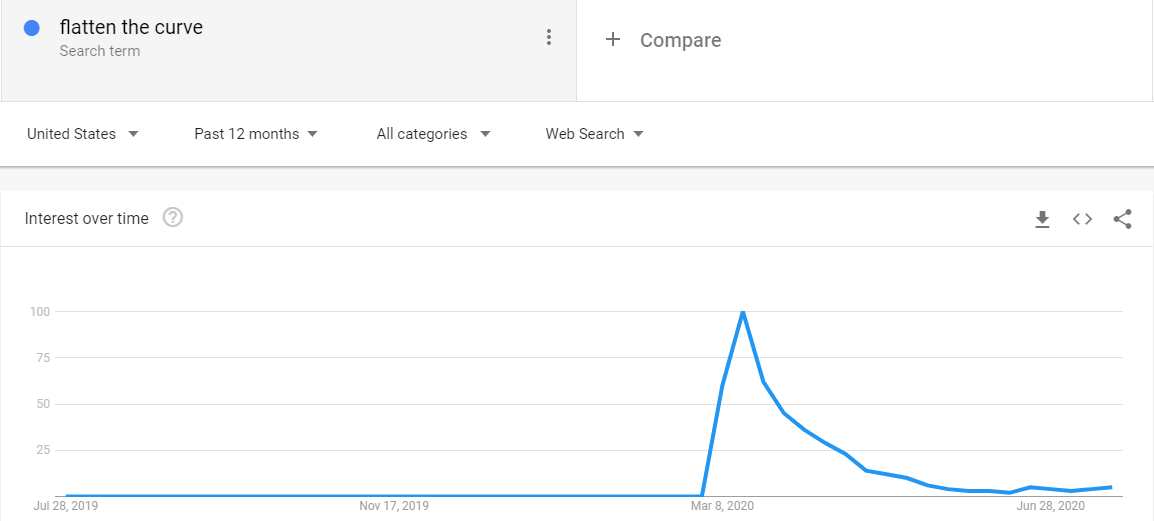
Task: Download the Interest over time data
Action: point(1042,219)
